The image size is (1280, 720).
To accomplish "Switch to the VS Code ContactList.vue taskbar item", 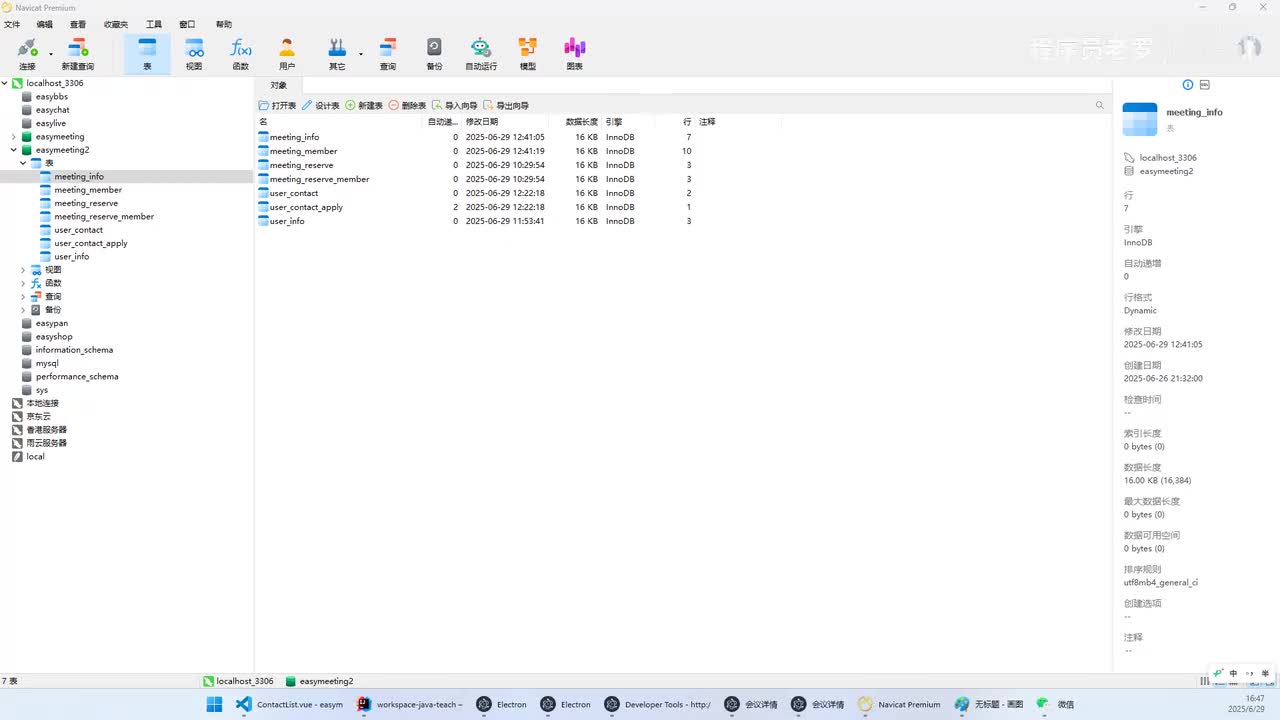I will (290, 704).
